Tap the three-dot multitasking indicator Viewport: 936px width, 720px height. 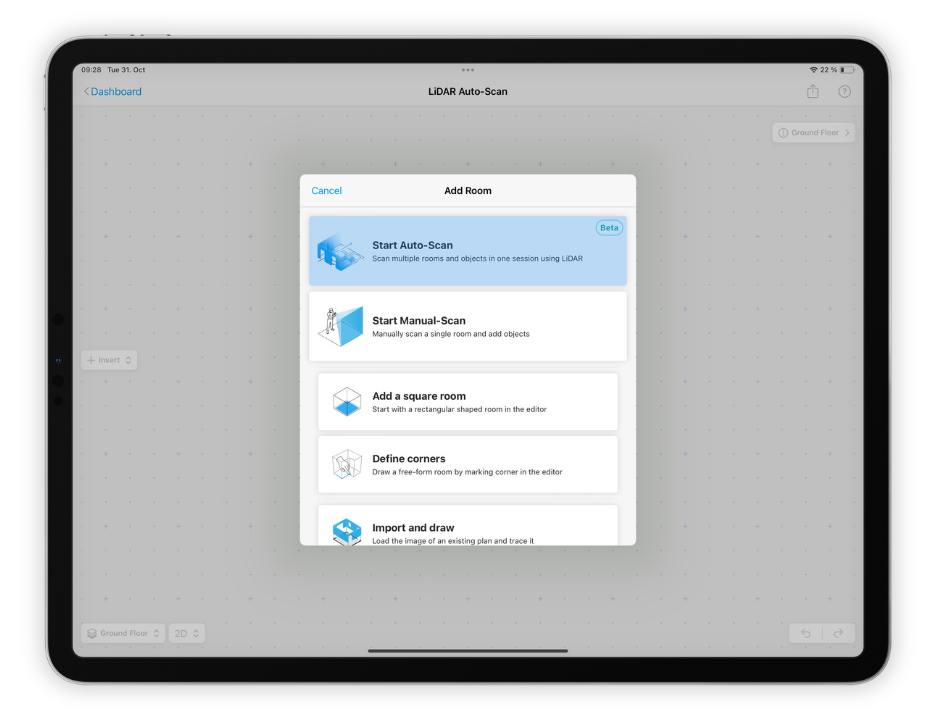click(x=468, y=70)
